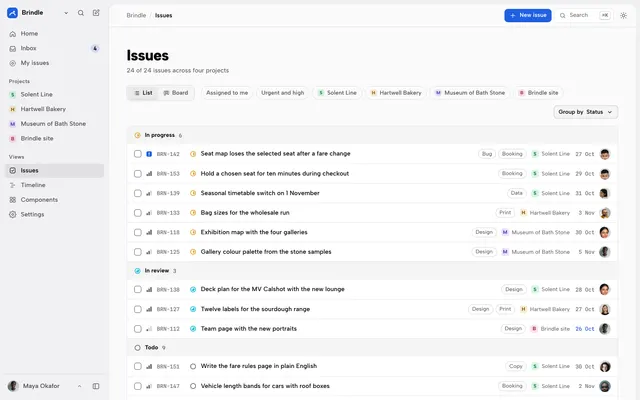Open Settings in the sidebar
The image size is (640, 400).
click(x=54, y=214)
